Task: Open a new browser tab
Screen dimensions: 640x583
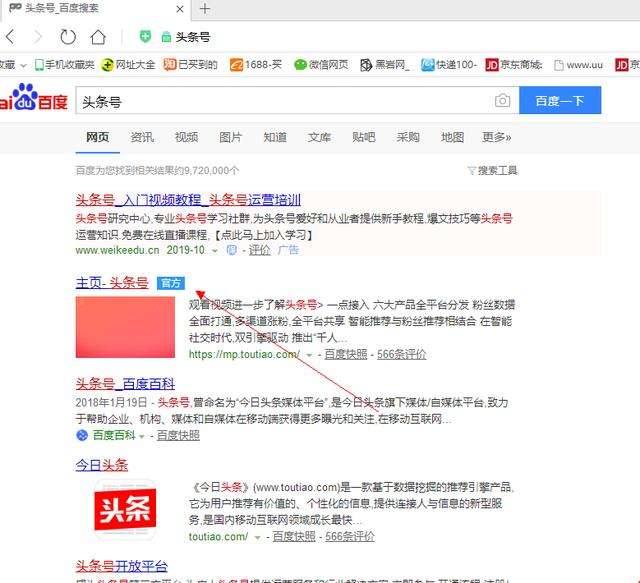Action: (x=205, y=9)
